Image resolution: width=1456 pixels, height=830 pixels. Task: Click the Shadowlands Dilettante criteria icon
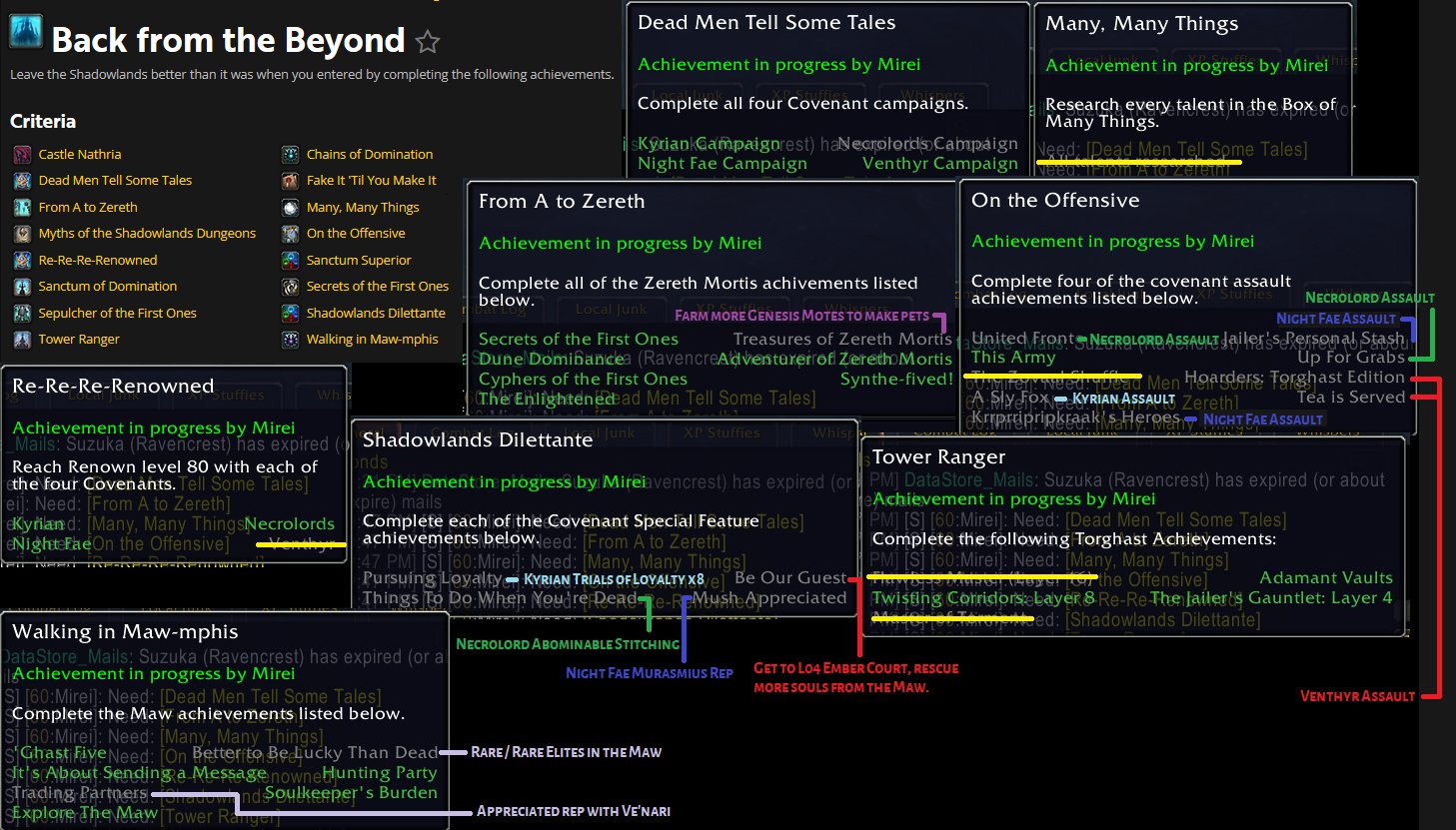coord(290,314)
